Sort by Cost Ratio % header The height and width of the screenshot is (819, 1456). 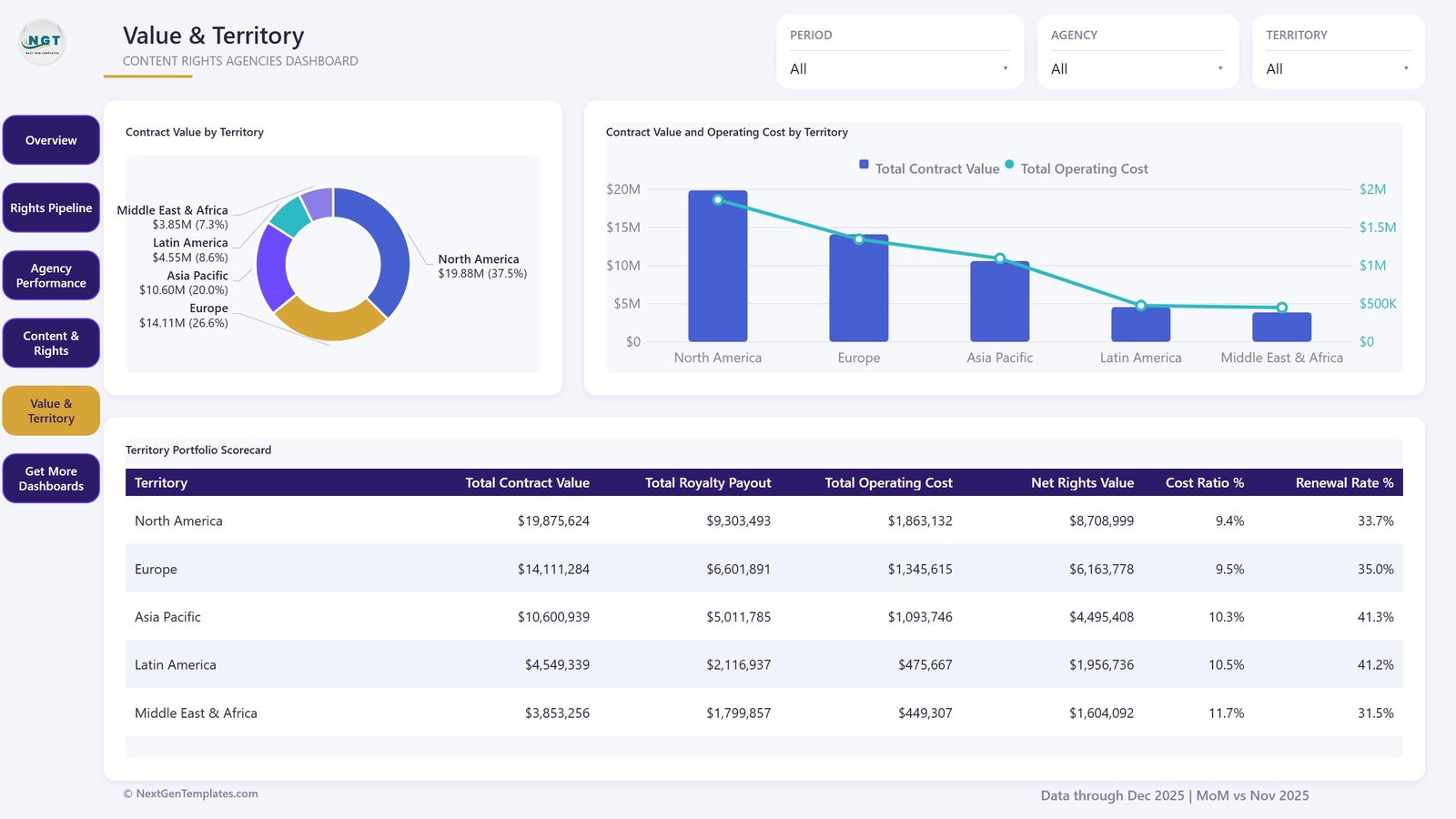tap(1205, 482)
